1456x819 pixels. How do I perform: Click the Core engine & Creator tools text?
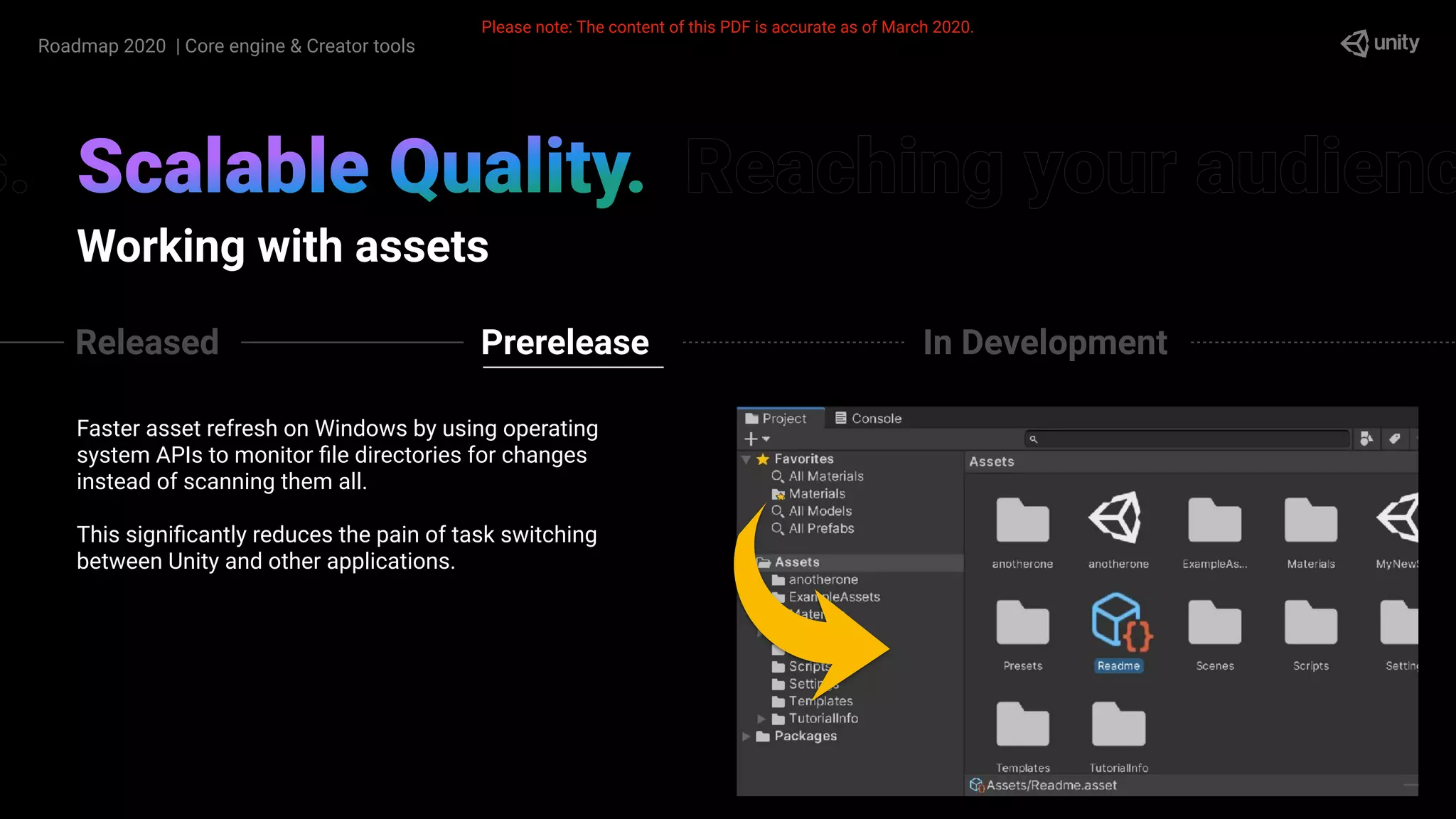click(300, 46)
